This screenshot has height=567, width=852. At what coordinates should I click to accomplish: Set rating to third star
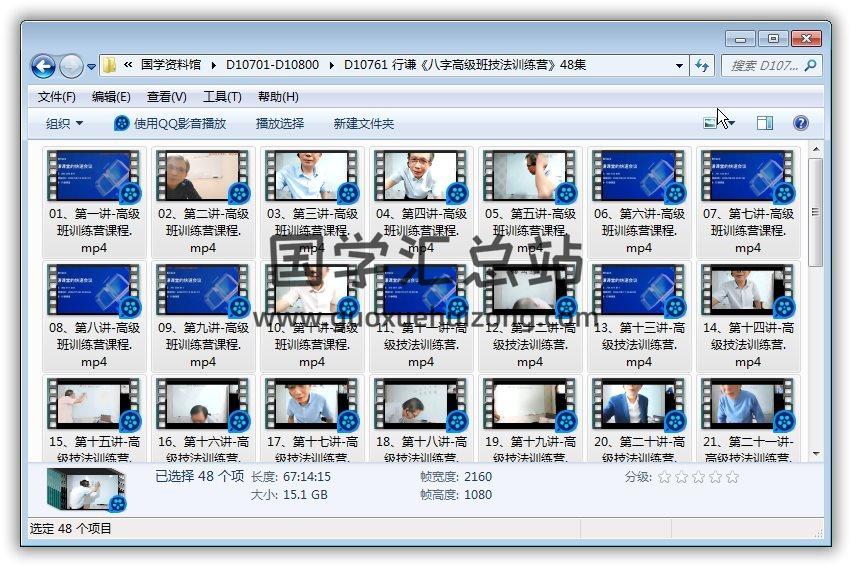[x=698, y=477]
